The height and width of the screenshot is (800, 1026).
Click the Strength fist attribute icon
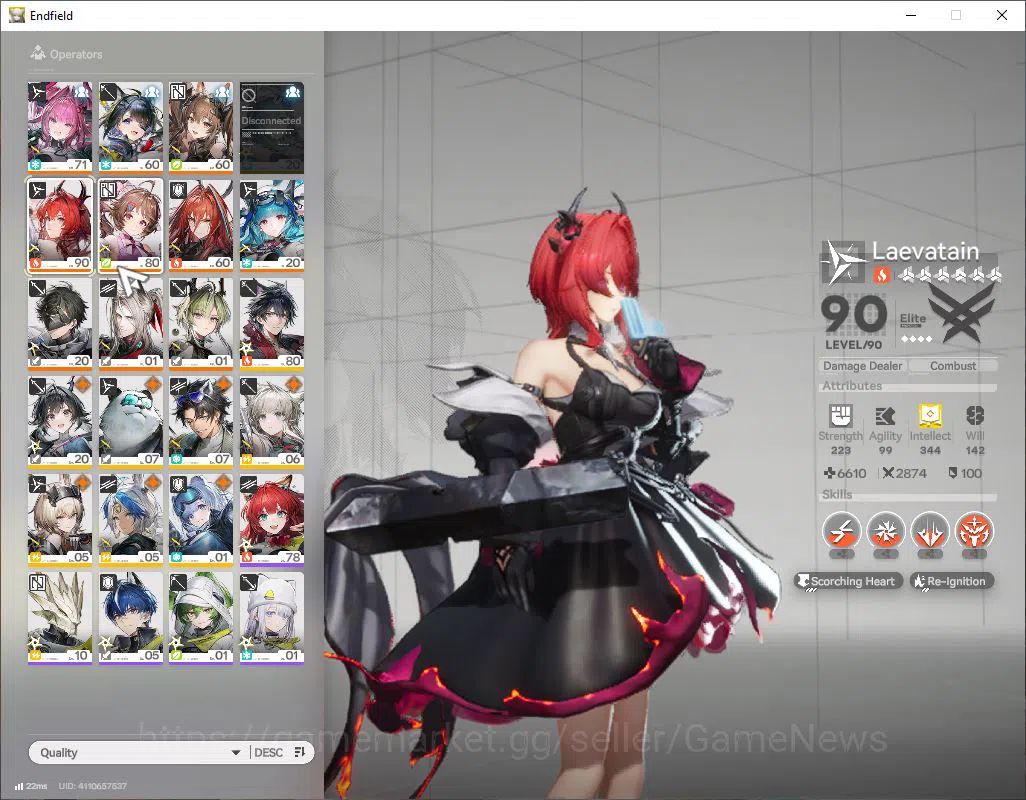pyautogui.click(x=840, y=415)
